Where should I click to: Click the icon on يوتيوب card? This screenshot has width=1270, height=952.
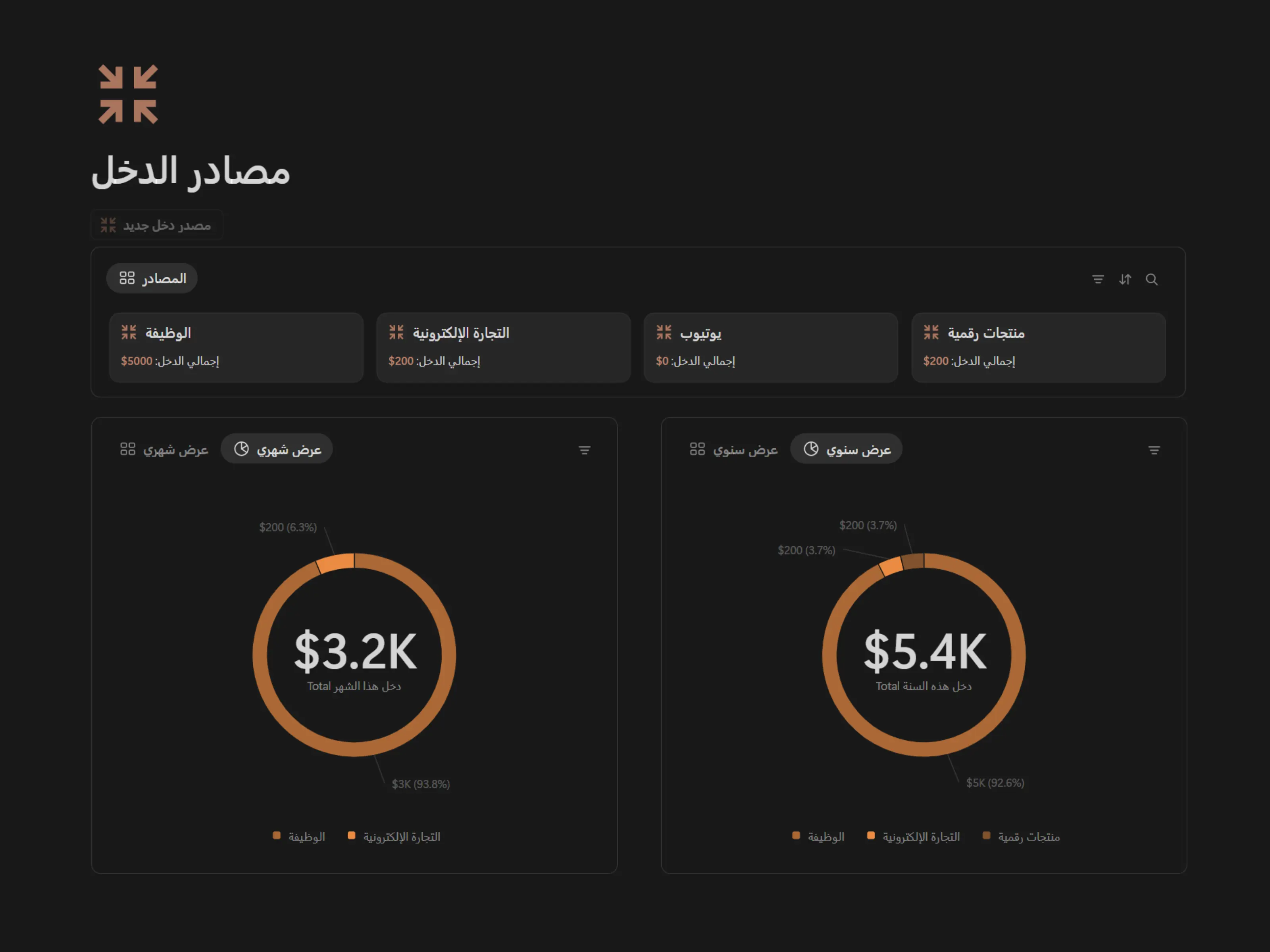coord(664,332)
